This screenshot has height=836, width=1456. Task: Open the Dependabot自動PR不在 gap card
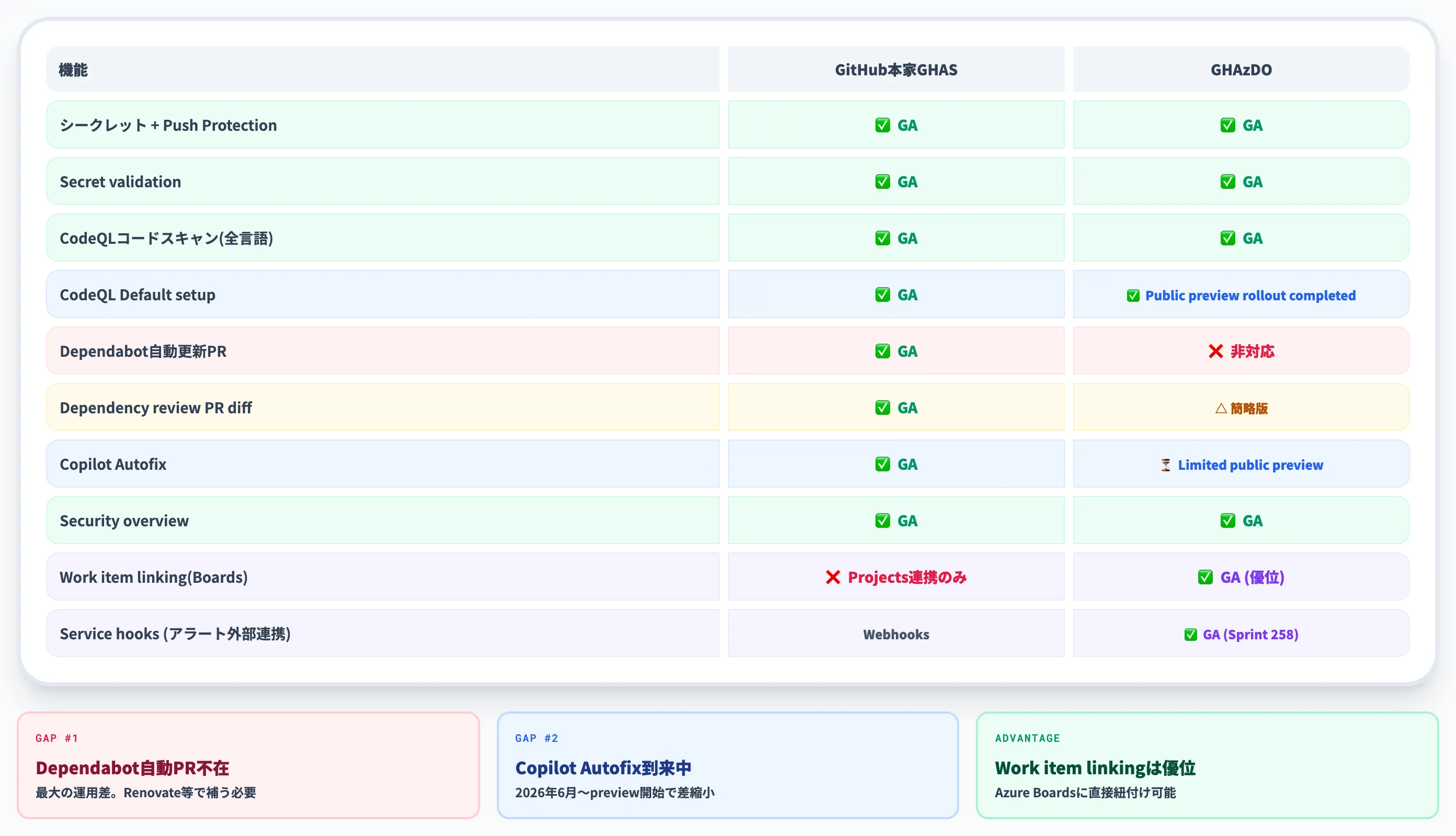[x=248, y=765]
